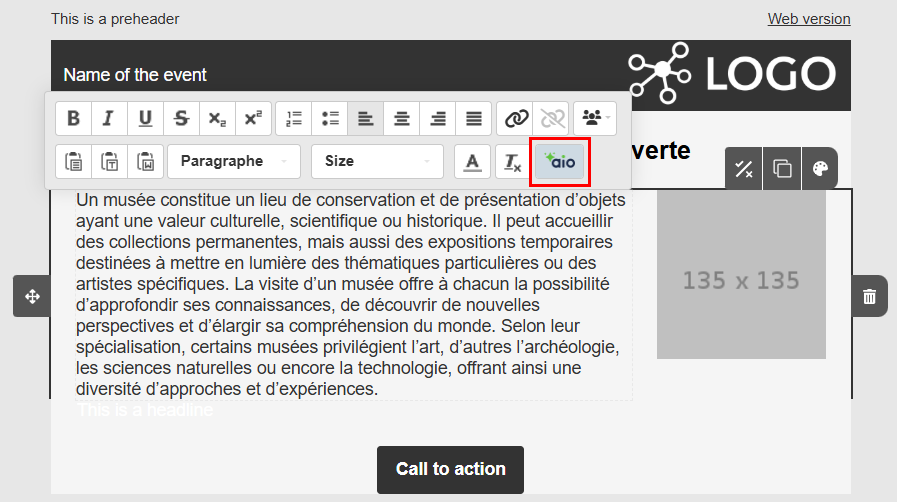Open the Paragraphe format dropdown

click(x=234, y=161)
